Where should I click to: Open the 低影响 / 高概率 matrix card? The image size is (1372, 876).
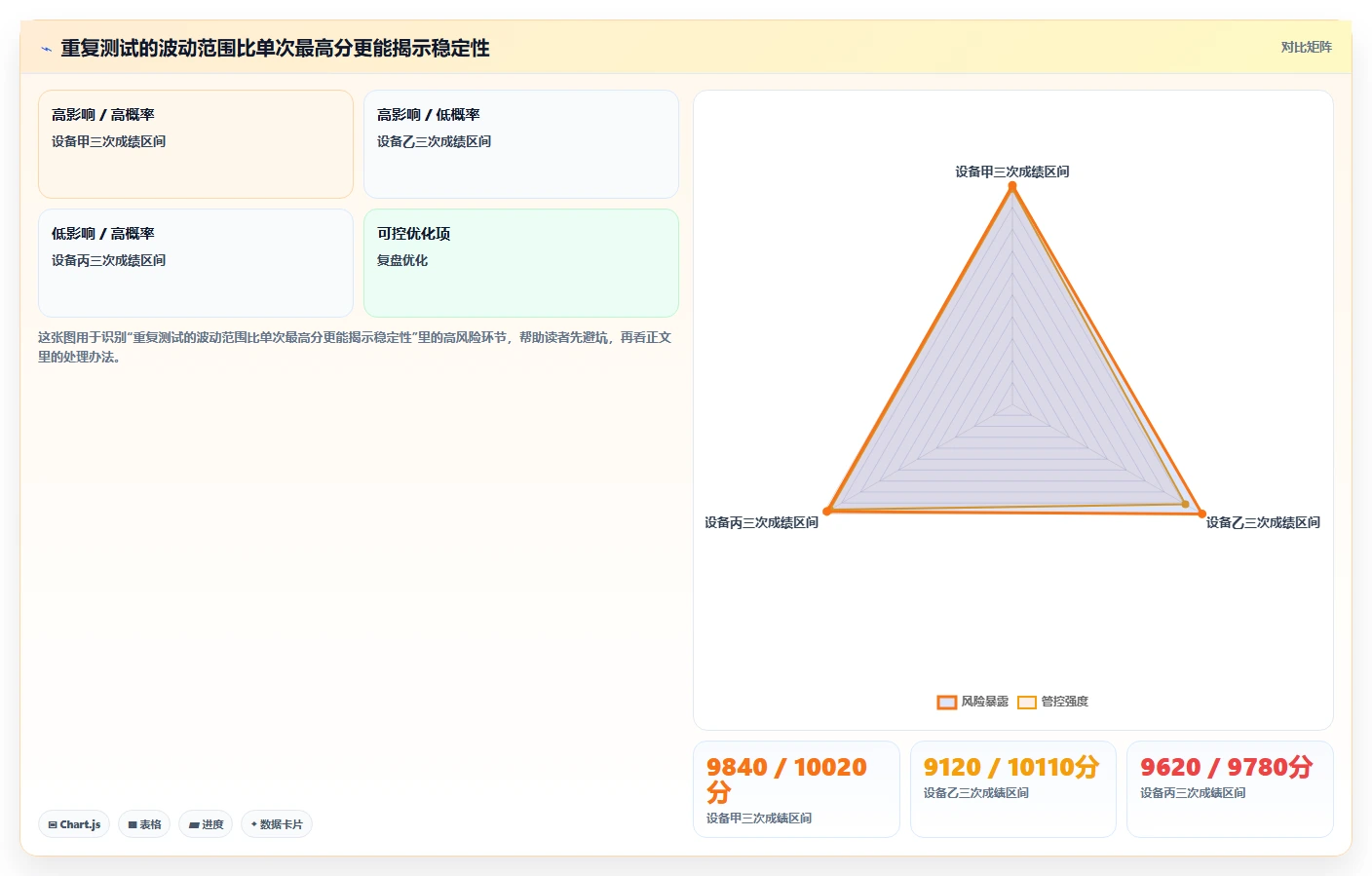coord(196,263)
